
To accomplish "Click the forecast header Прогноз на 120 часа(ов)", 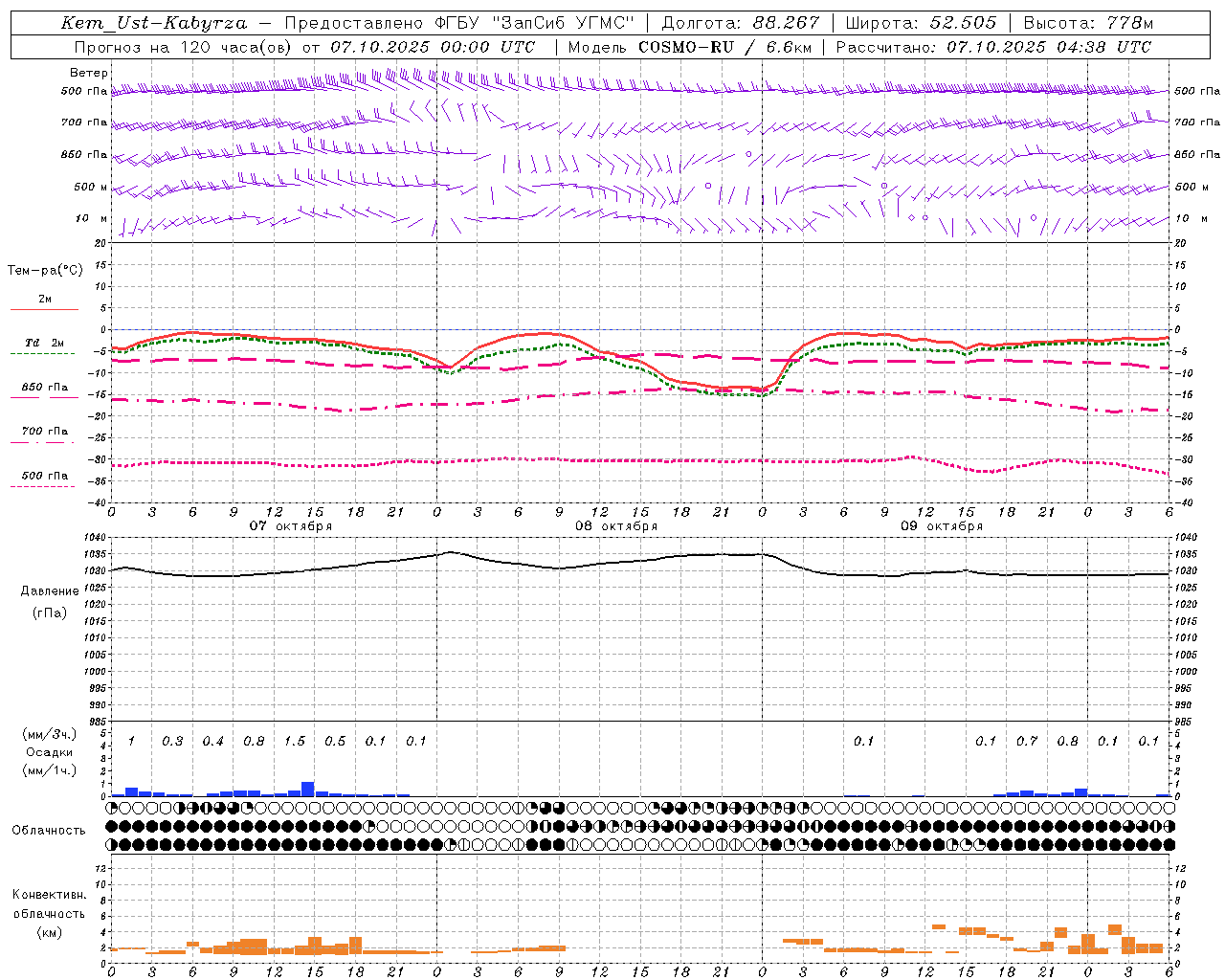I will coord(184,47).
